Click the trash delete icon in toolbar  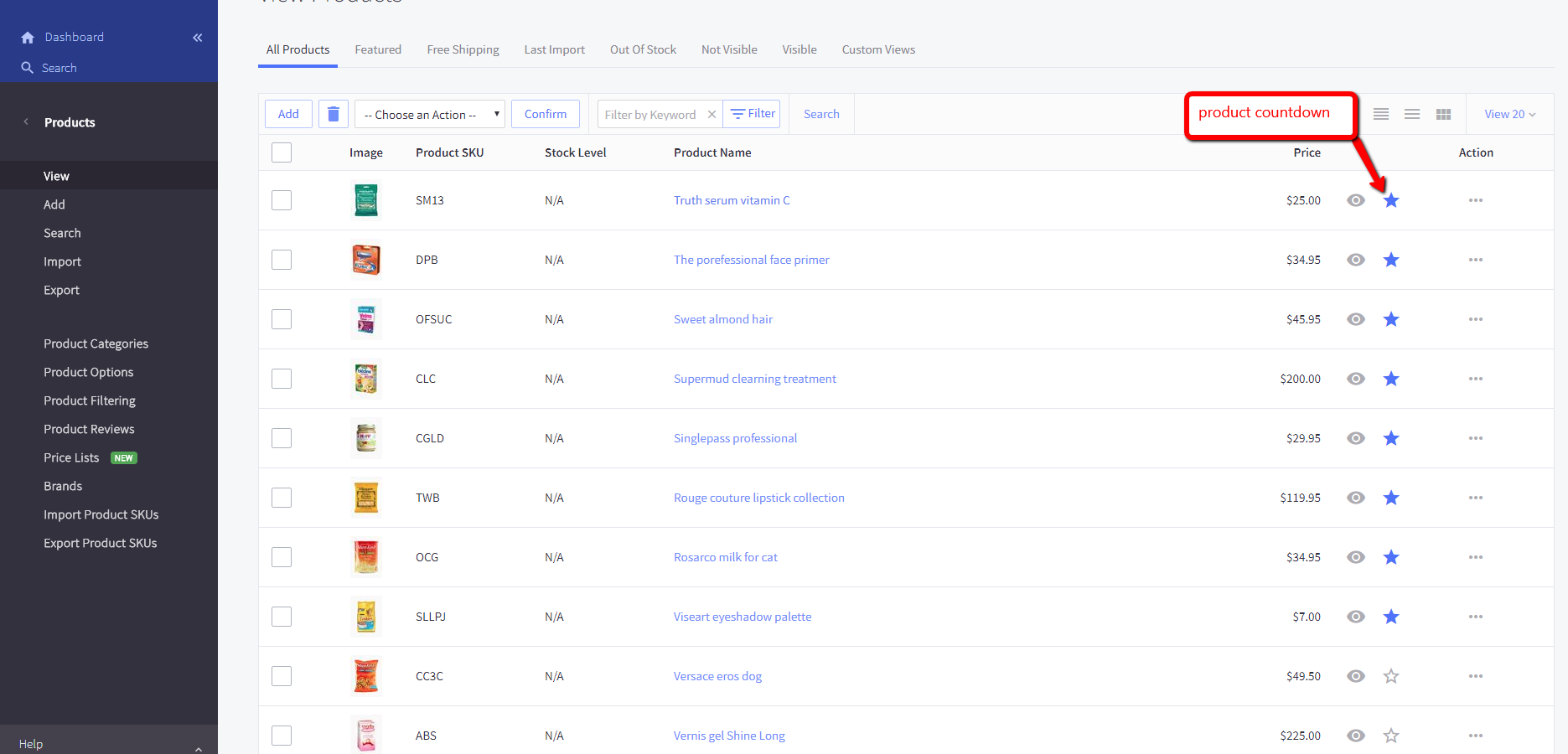334,114
